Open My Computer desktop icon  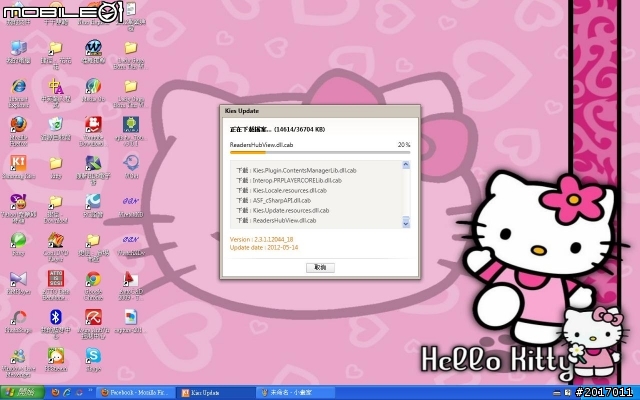click(18, 52)
